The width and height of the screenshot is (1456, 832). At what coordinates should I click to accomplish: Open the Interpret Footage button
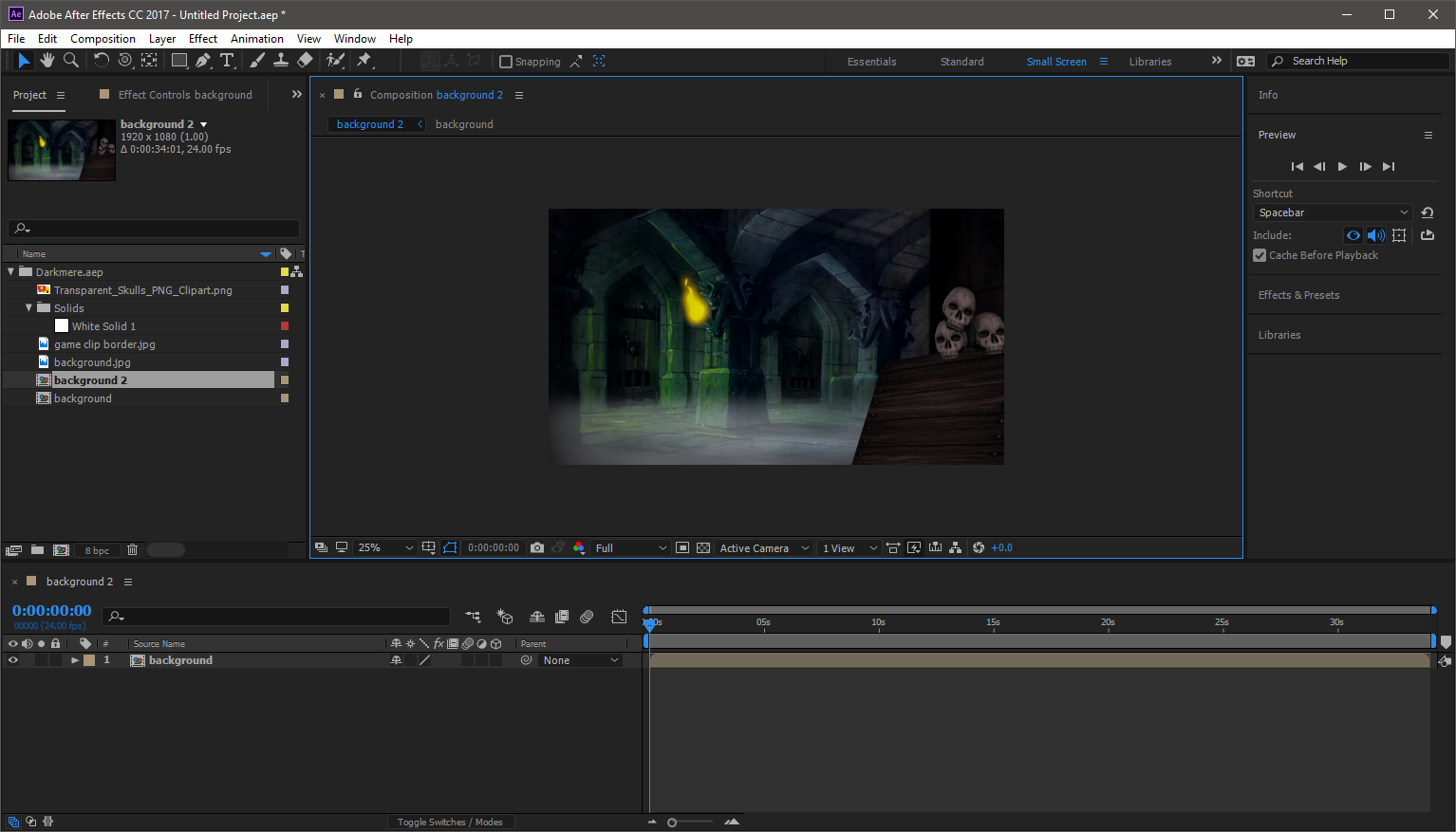[x=13, y=550]
